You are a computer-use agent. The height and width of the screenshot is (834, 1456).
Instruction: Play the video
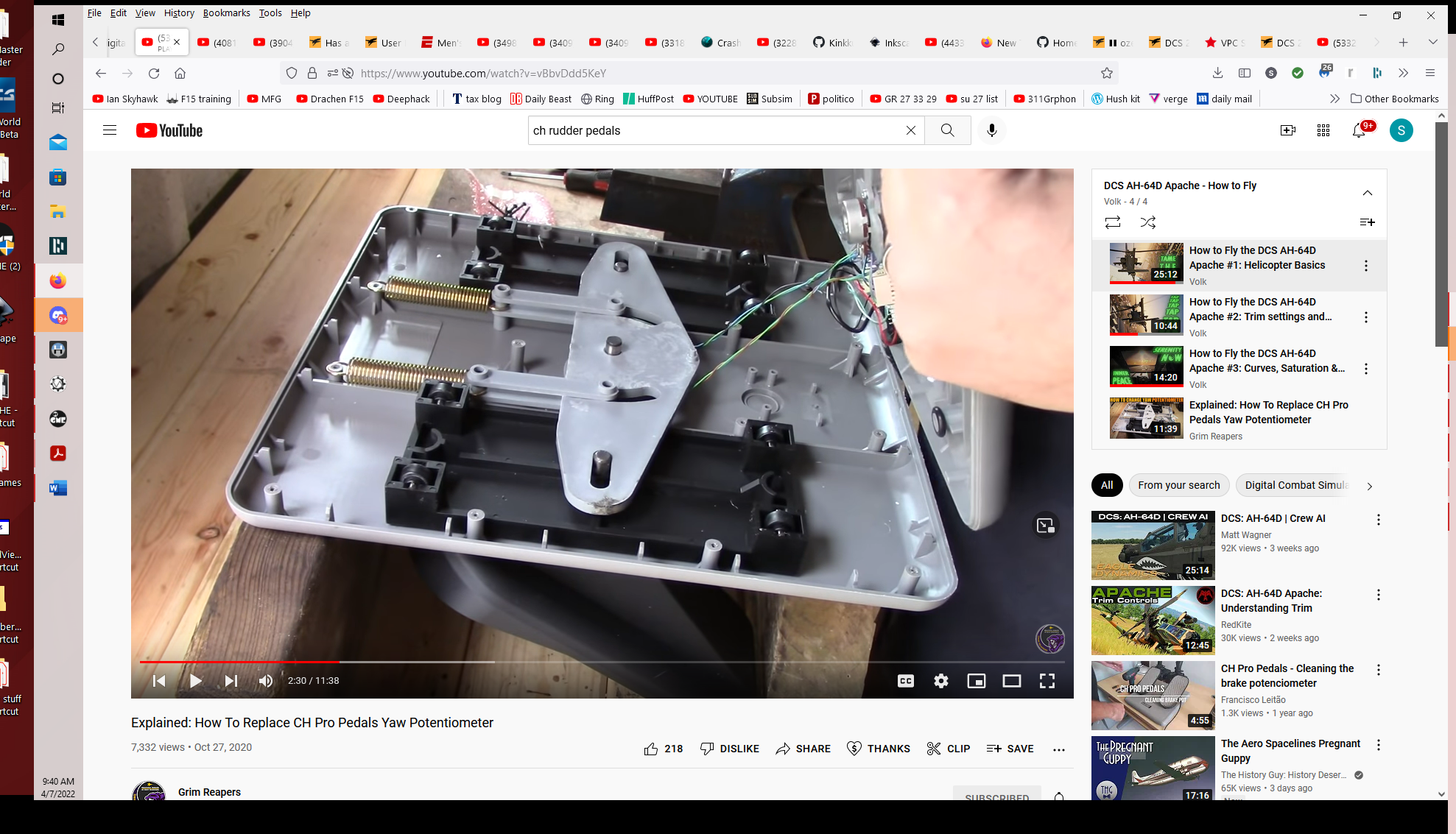pyautogui.click(x=195, y=681)
